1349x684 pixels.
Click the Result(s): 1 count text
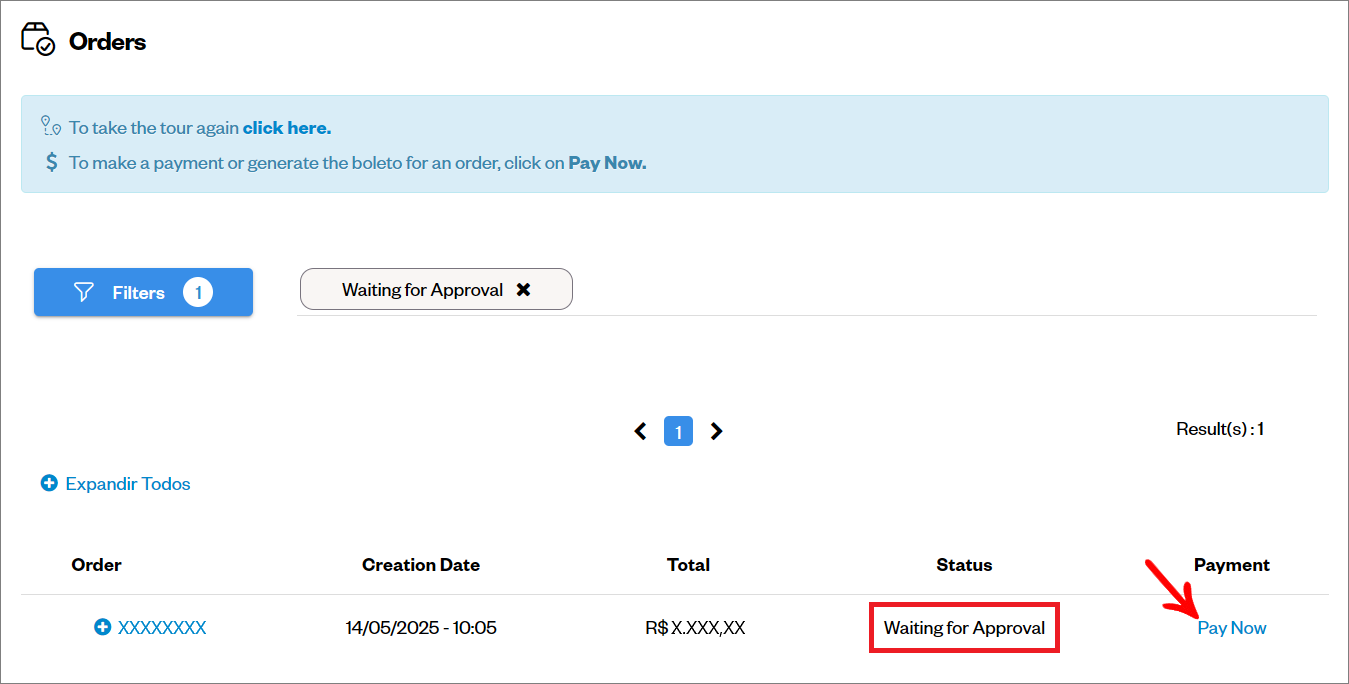pos(1220,429)
